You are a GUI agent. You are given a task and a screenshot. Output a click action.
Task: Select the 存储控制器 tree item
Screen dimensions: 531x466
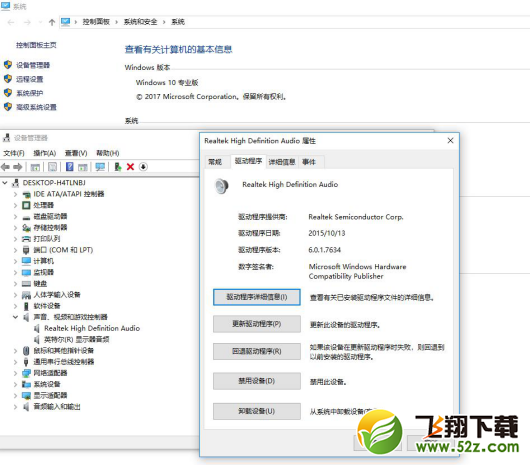click(x=50, y=228)
